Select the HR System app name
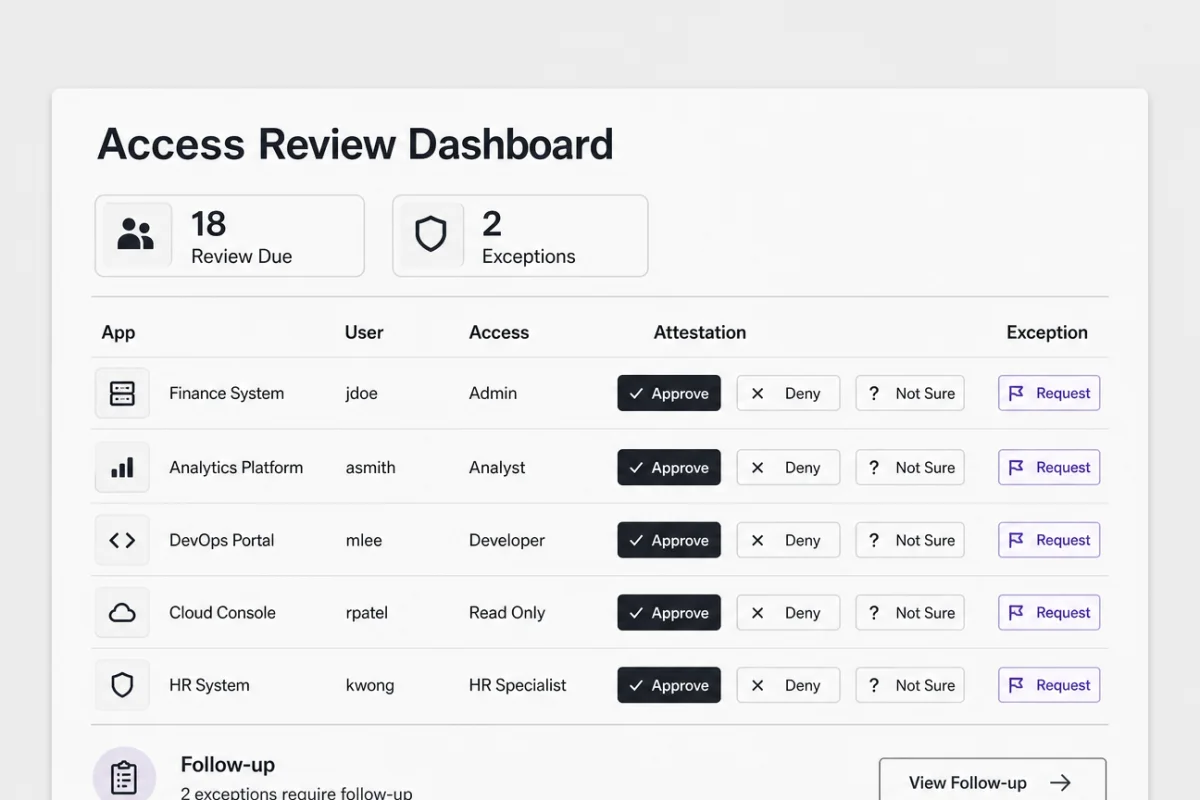1200x800 pixels. pyautogui.click(x=209, y=685)
